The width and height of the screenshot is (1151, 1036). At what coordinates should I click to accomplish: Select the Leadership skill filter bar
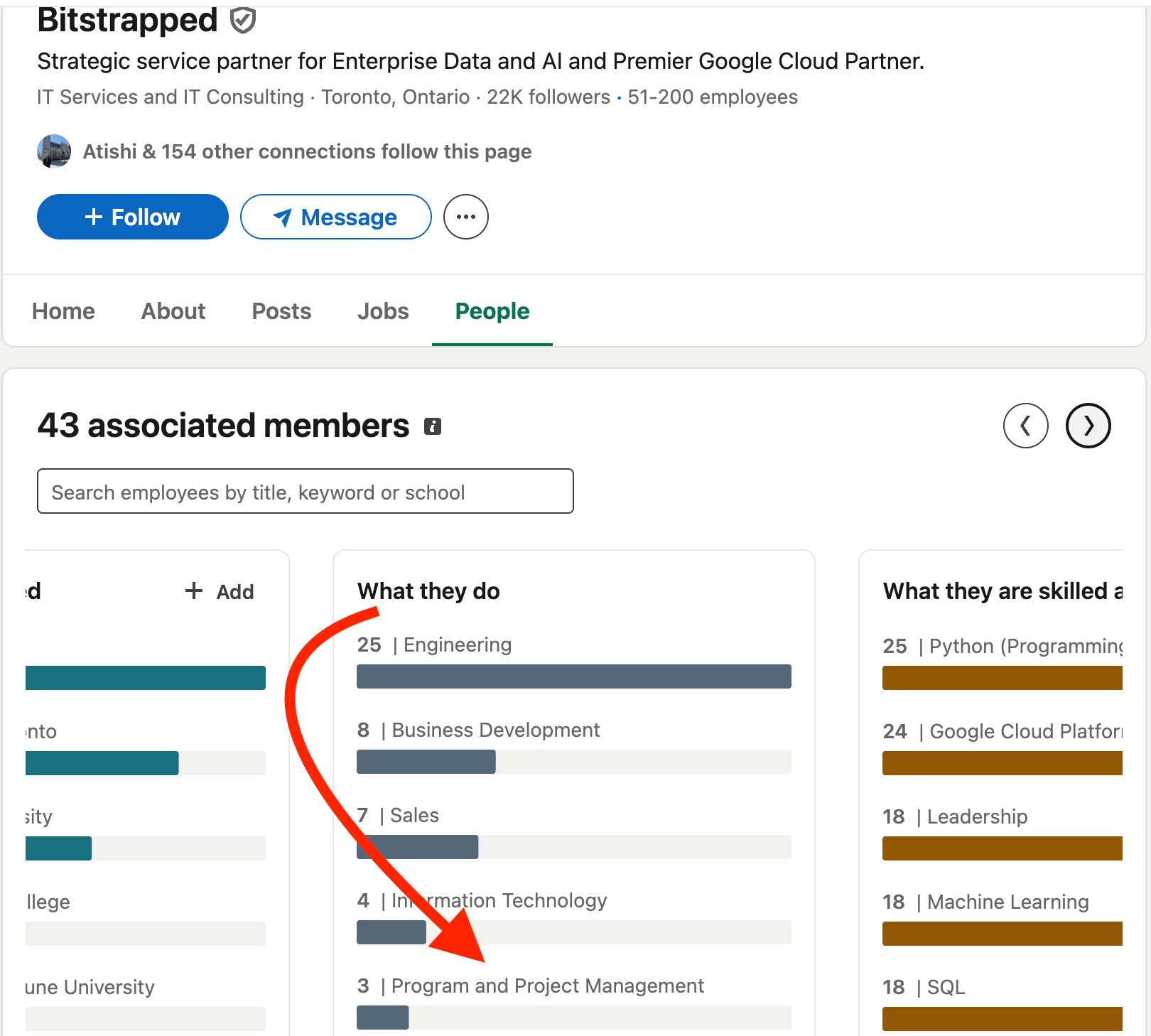tap(1002, 848)
